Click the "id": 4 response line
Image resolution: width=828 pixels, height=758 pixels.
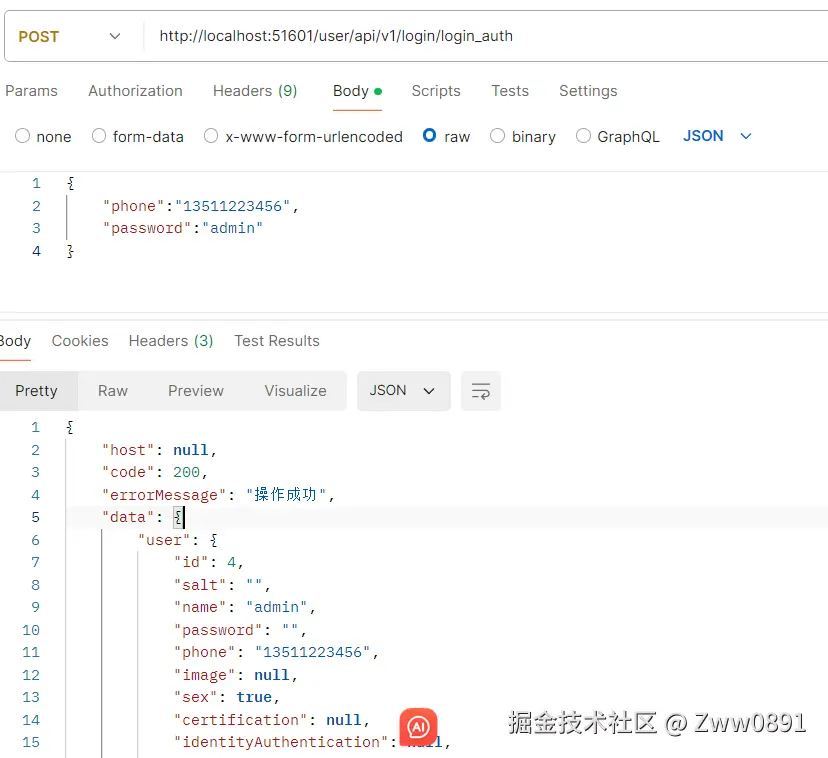[209, 562]
